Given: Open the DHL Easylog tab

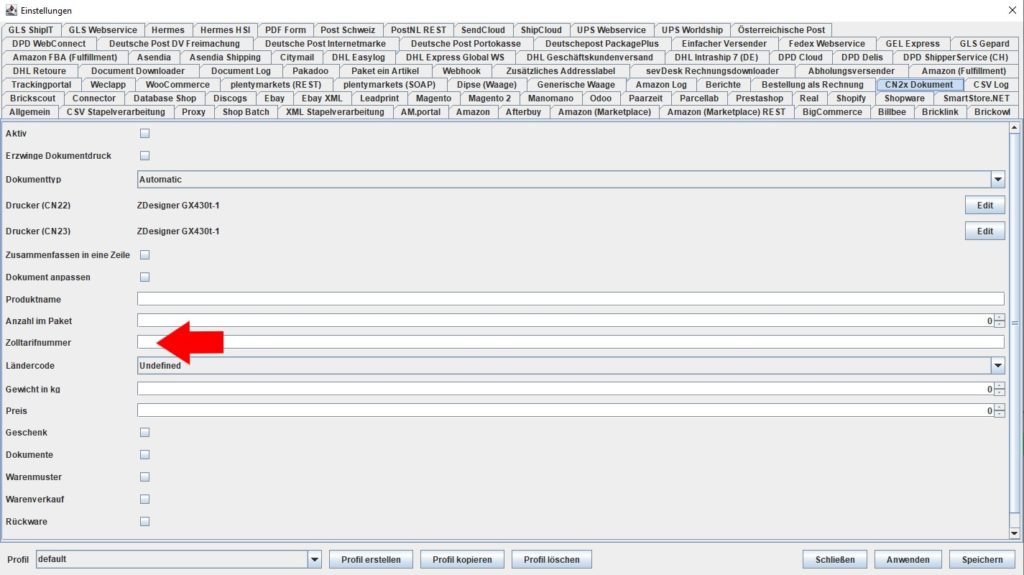Looking at the screenshot, I should [359, 57].
